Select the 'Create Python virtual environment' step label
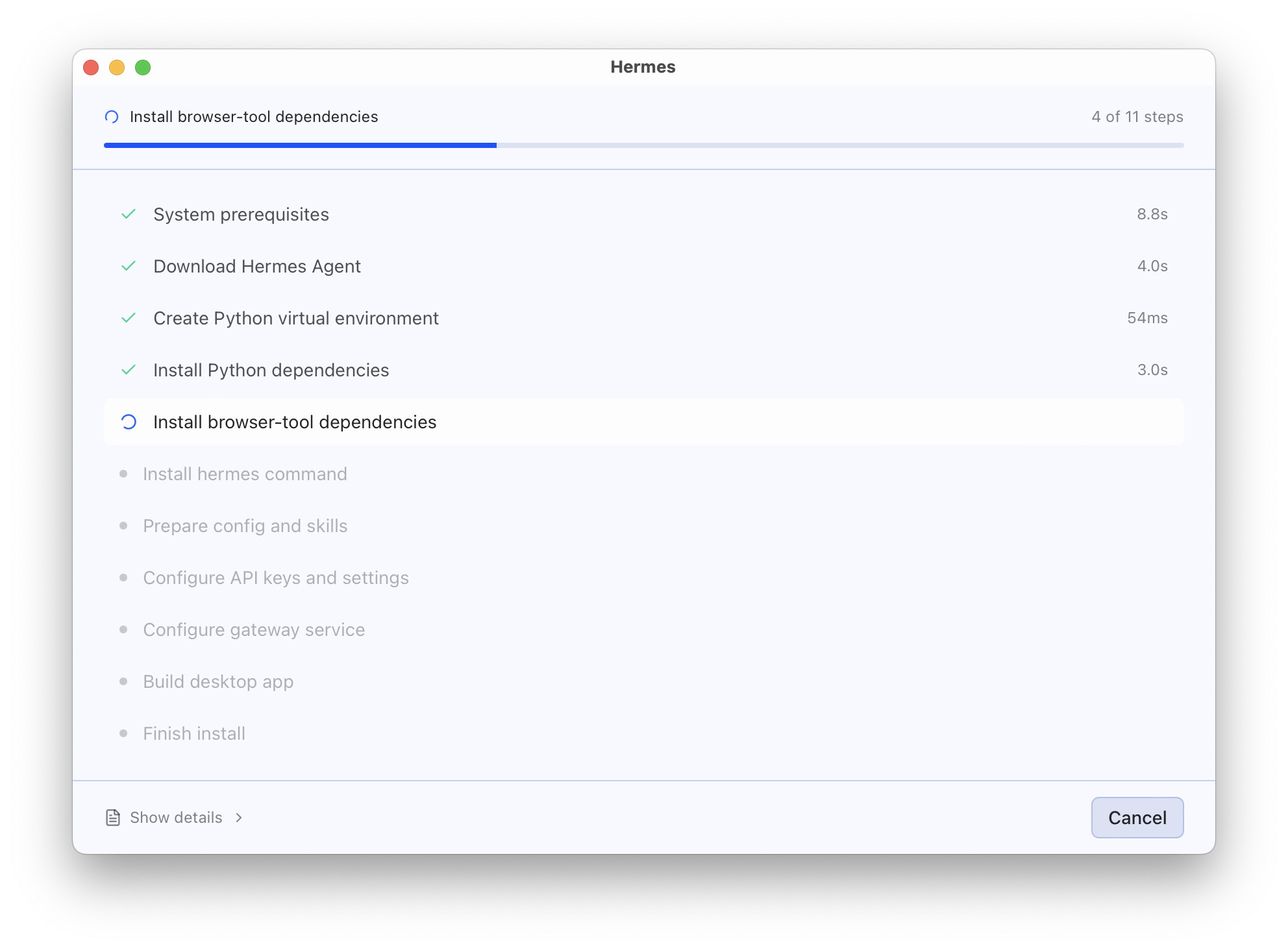This screenshot has height=950, width=1288. click(296, 318)
